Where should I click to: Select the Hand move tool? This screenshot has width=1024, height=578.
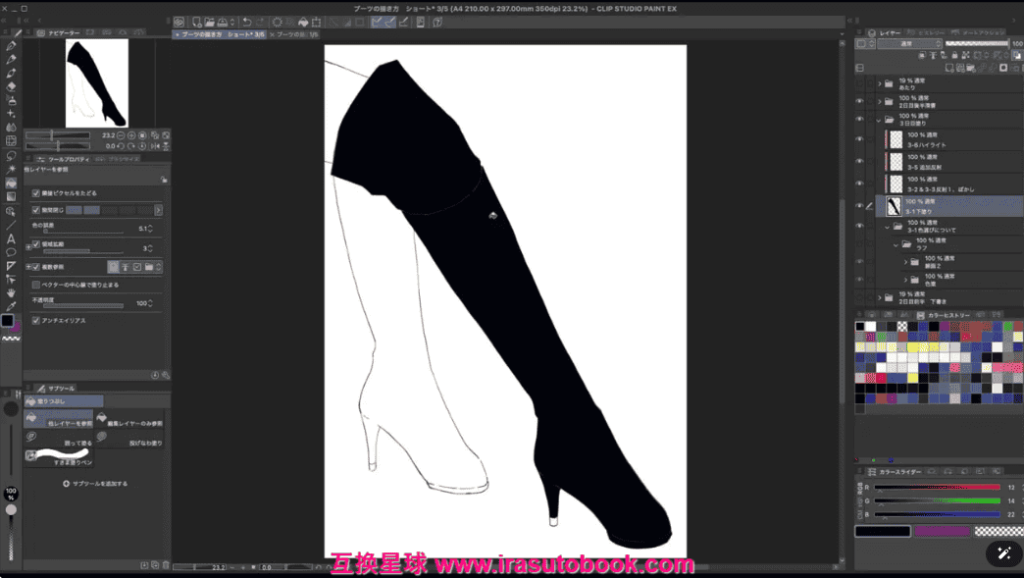pos(11,293)
